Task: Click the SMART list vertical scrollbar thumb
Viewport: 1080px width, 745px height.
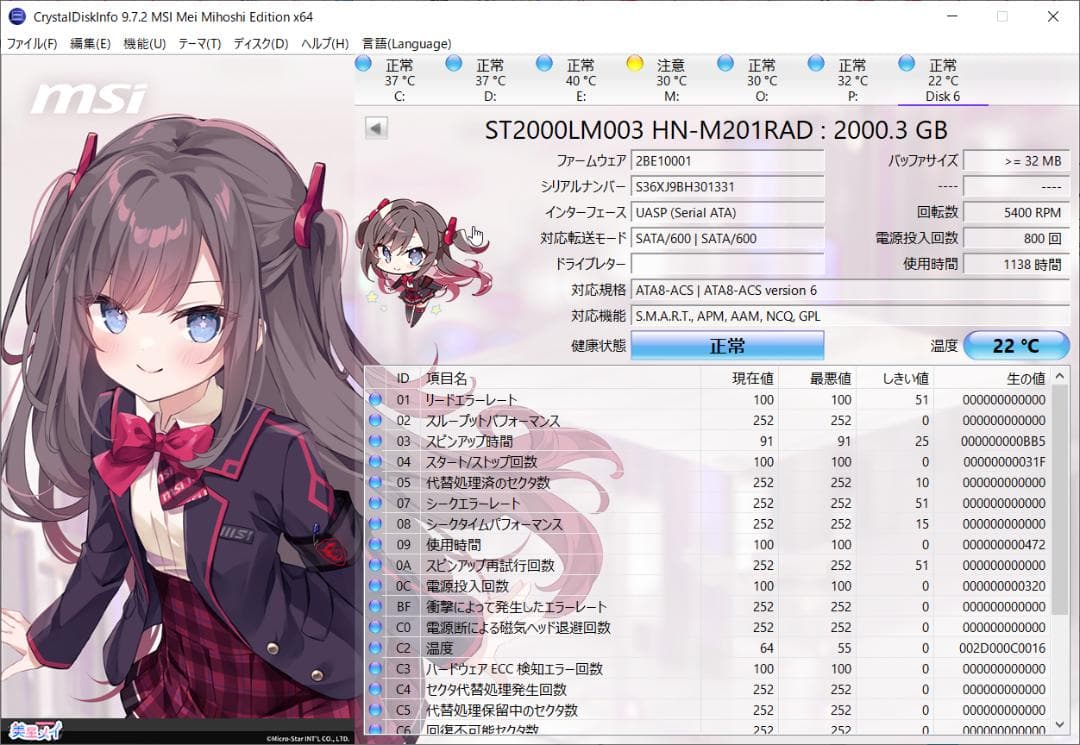Action: (1060, 500)
